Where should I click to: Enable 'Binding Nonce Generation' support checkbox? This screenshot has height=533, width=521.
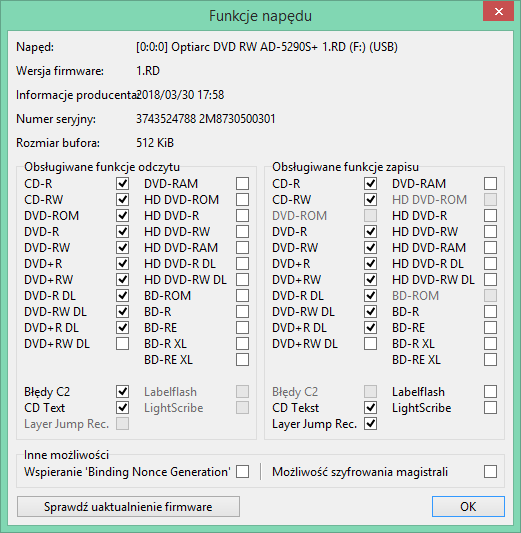point(242,472)
